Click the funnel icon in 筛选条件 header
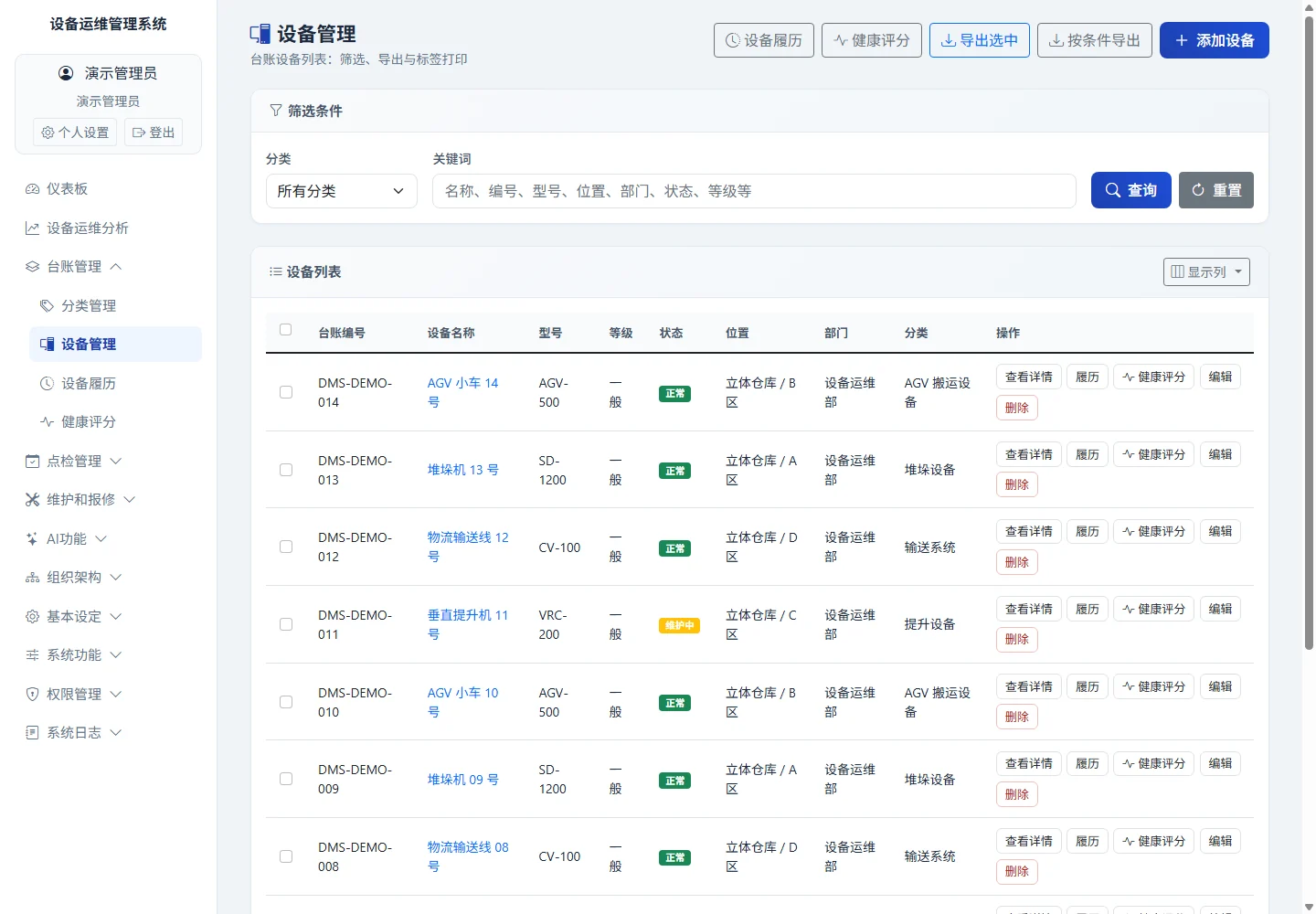Screen dimensions: 1316x914 coord(276,111)
